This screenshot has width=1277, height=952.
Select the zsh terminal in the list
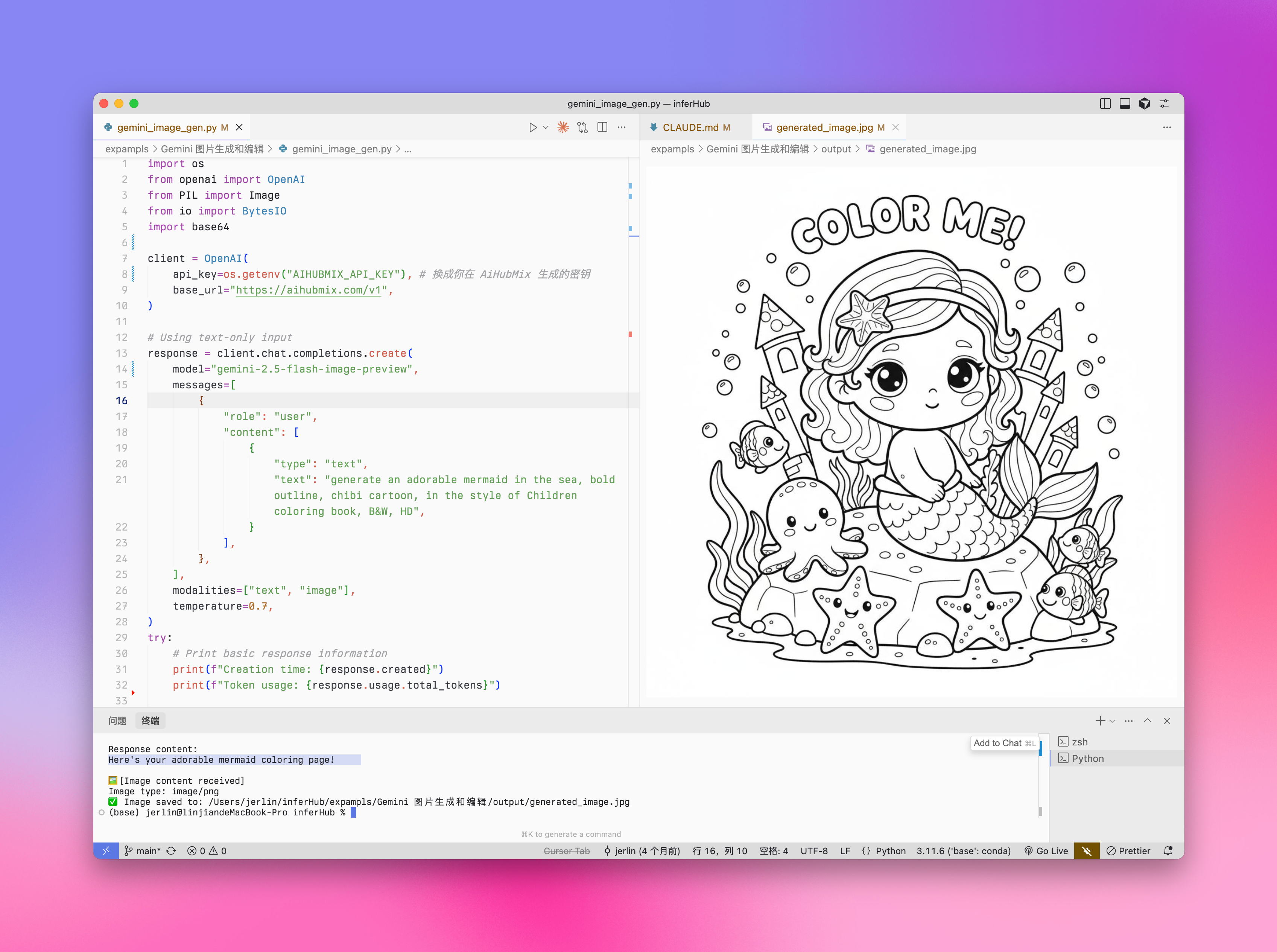point(1079,742)
